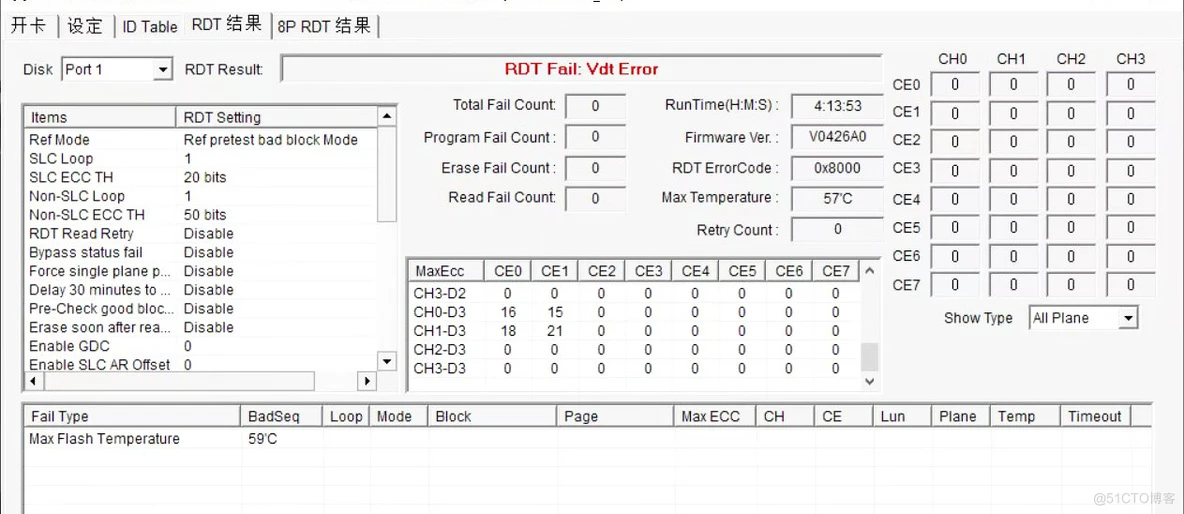Viewport: 1184px width, 514px height.
Task: Select the Enable SLC AR Offset row
Action: coord(201,365)
